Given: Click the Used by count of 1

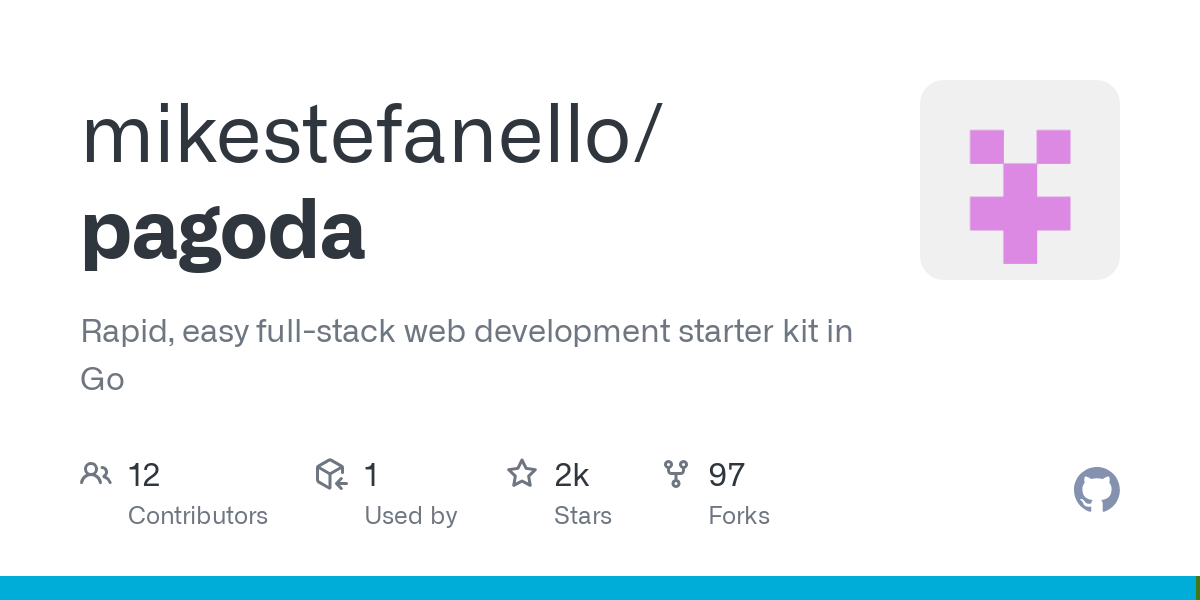Looking at the screenshot, I should tap(371, 475).
